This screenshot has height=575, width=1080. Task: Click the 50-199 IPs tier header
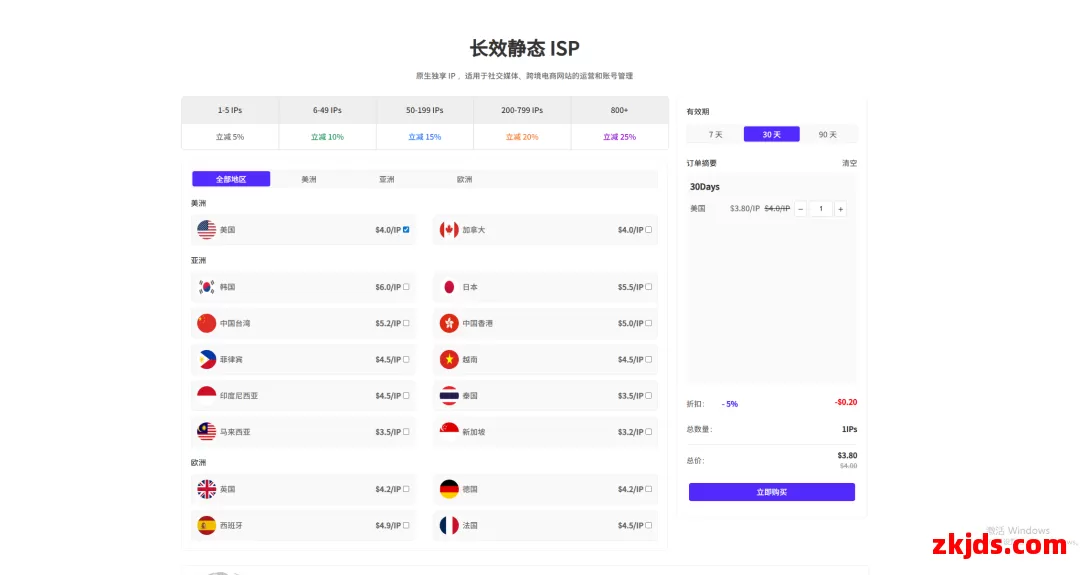click(x=424, y=110)
